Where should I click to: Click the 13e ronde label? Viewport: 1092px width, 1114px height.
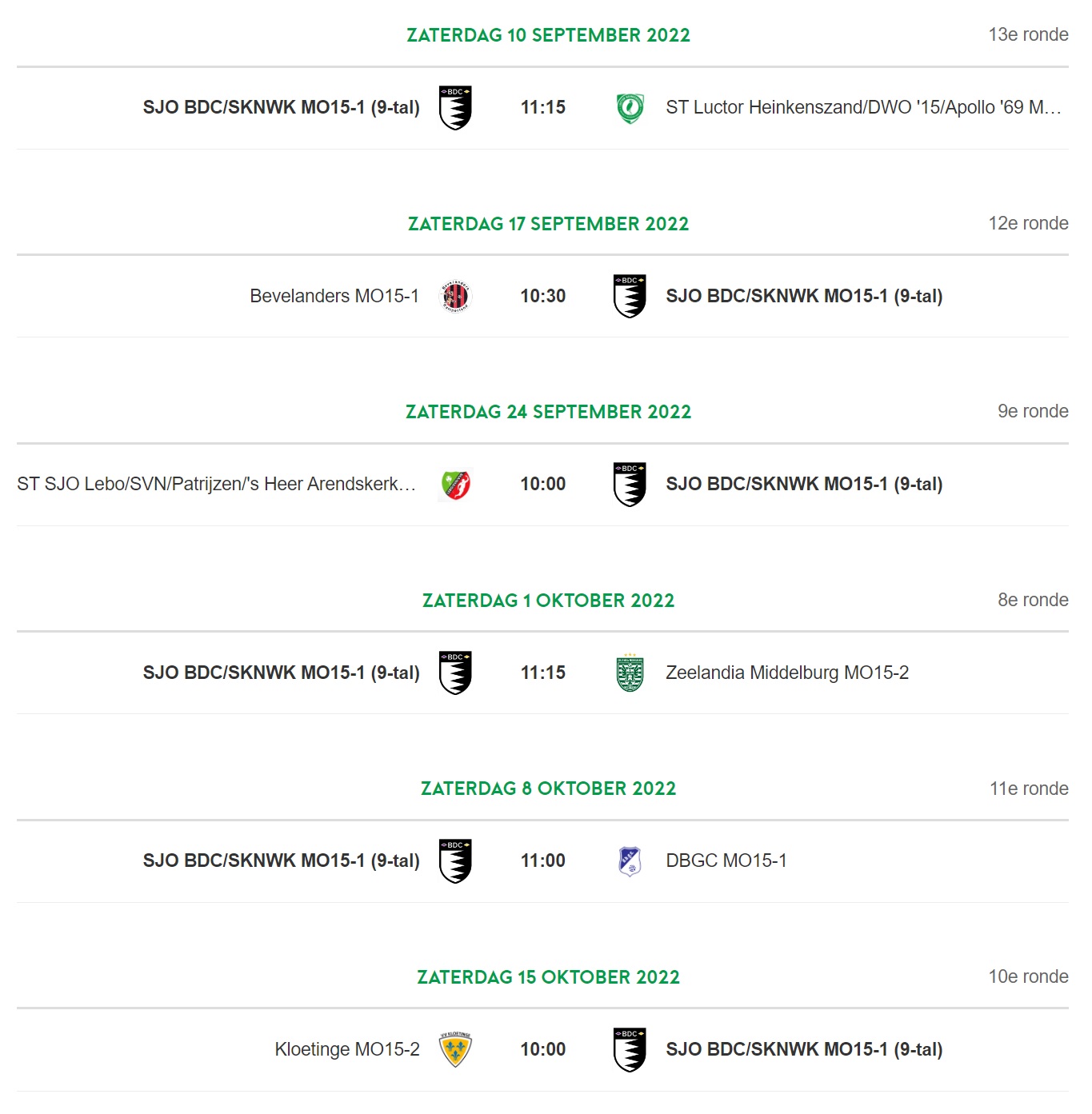point(1029,34)
